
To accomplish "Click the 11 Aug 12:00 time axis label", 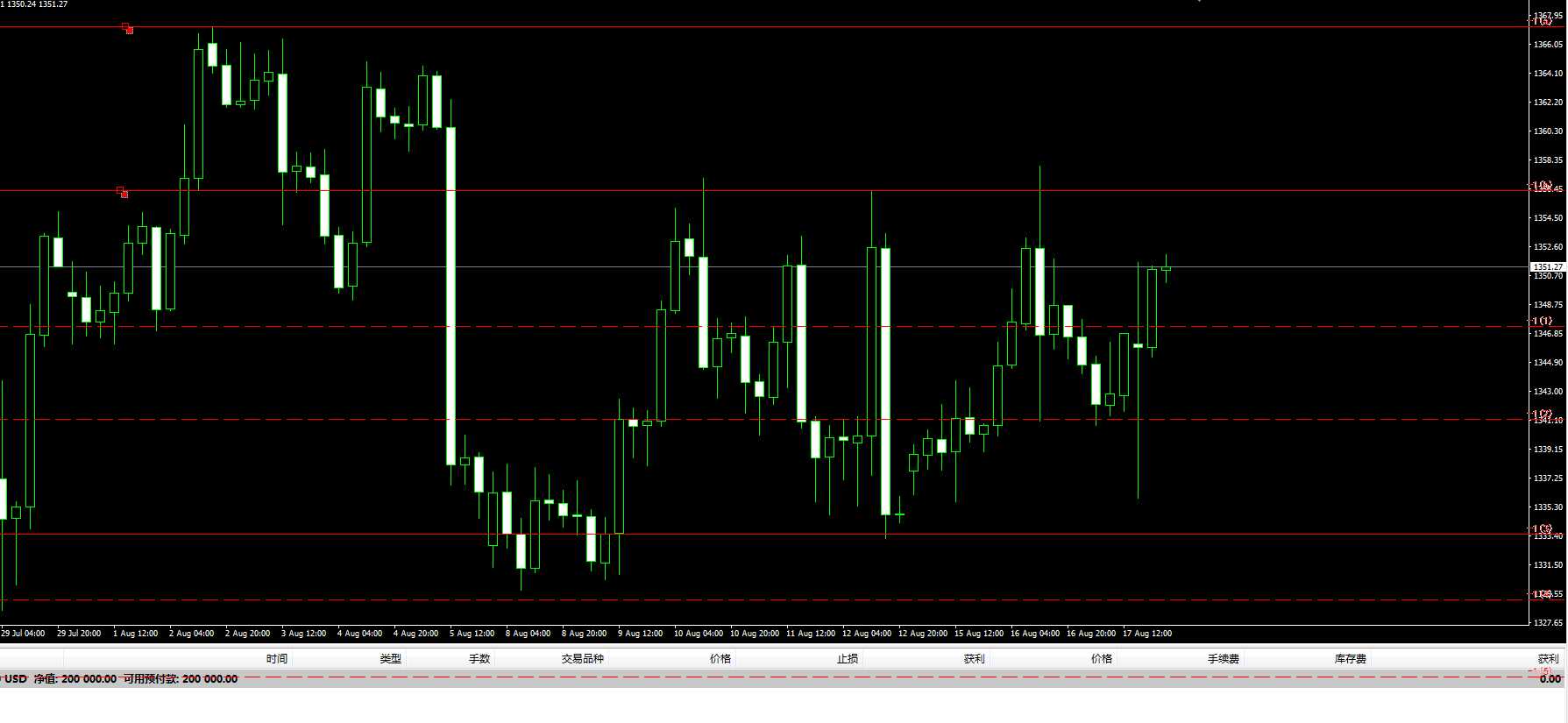I will [x=811, y=634].
